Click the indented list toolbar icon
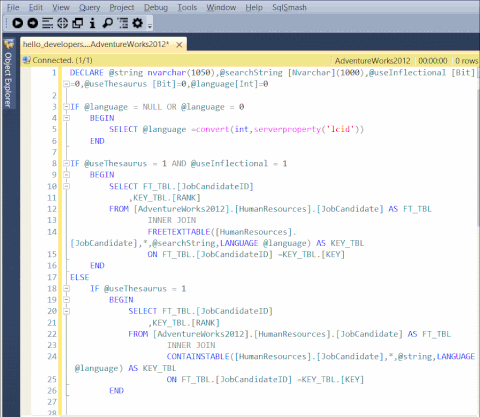This screenshot has height=417, width=480. [123, 23]
